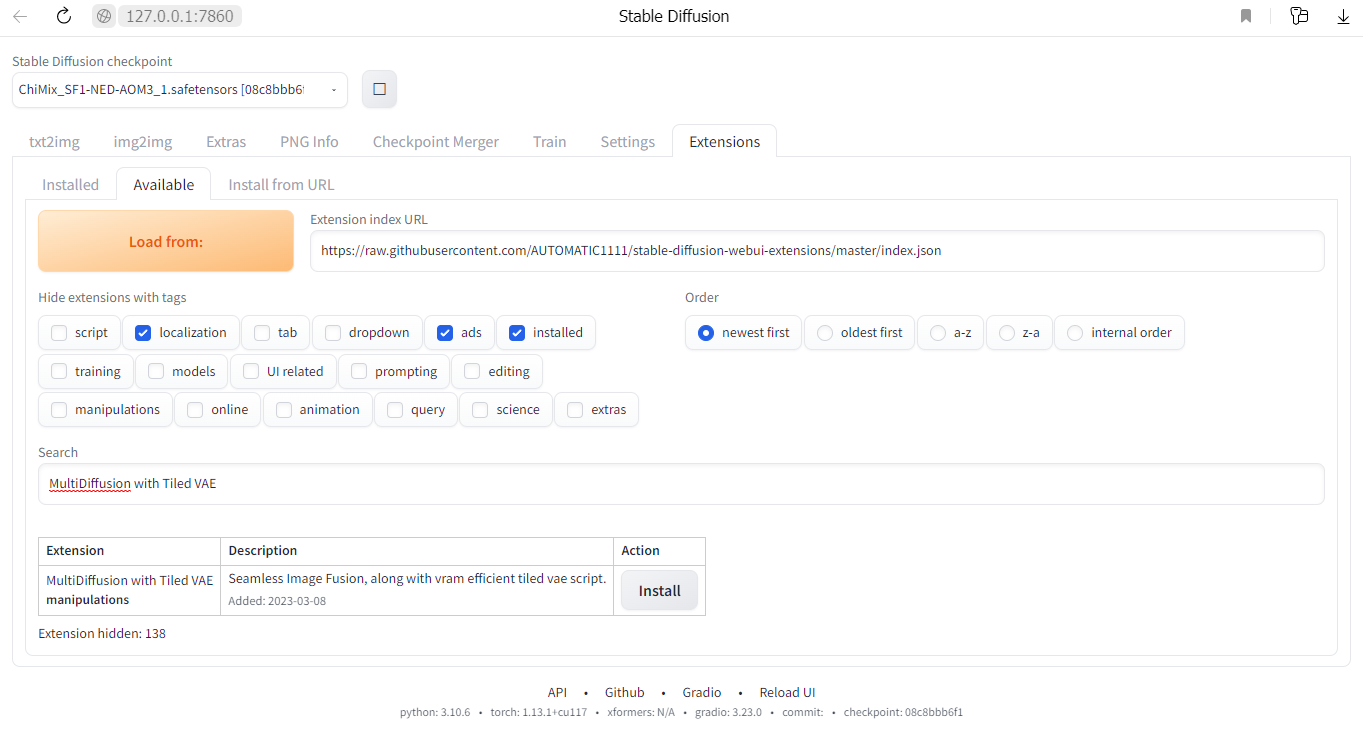Viewport: 1363px width, 753px height.
Task: Reload the page with the refresh icon
Action: click(x=63, y=16)
